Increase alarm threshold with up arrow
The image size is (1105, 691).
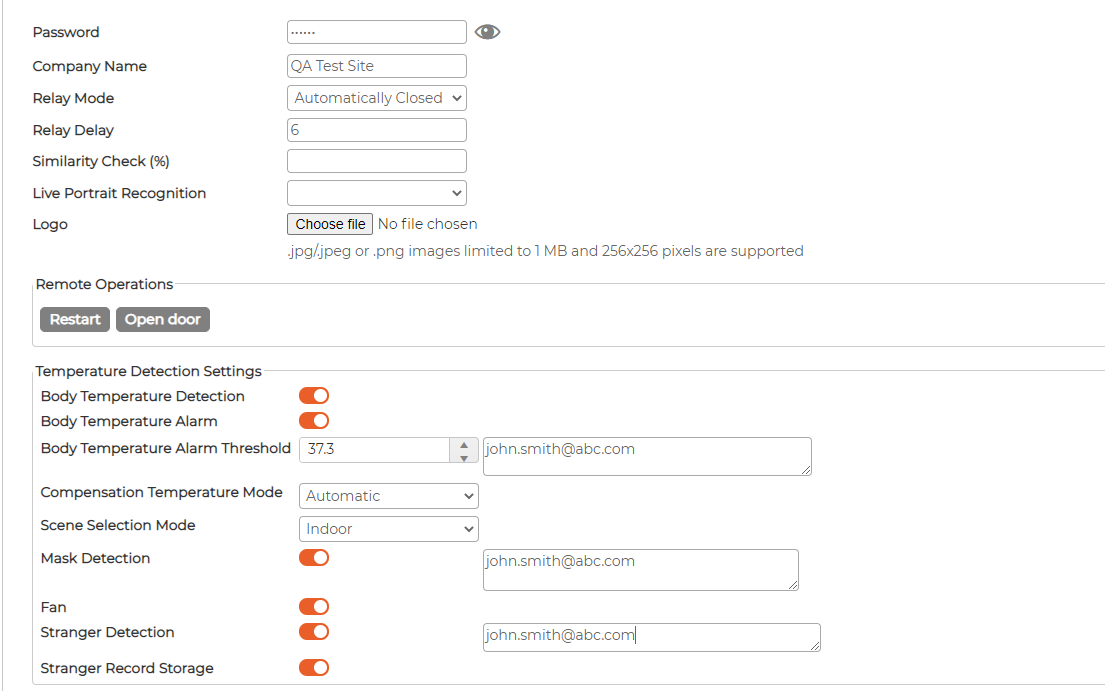tap(464, 444)
